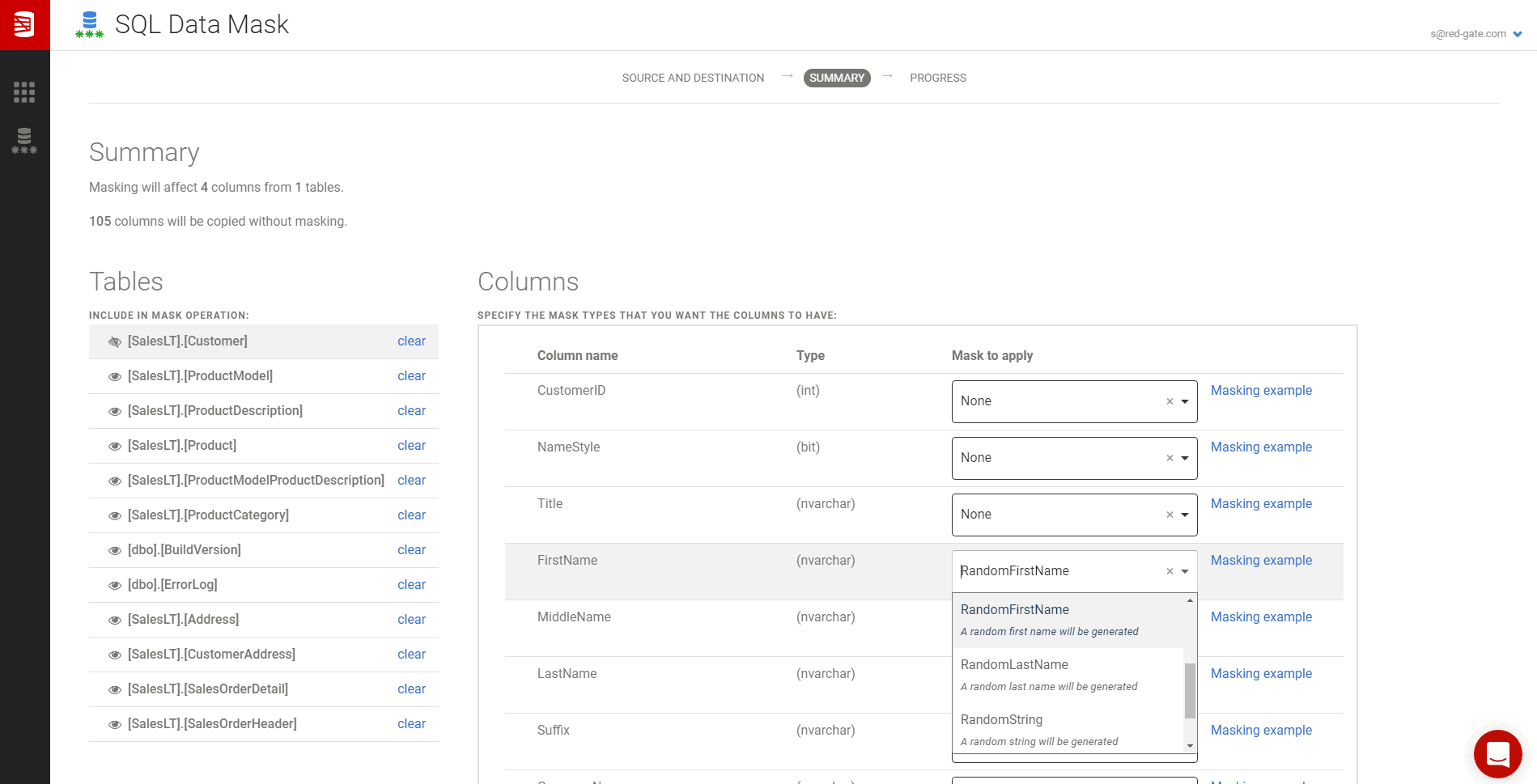Click the X icon in the Title mask selector

(x=1170, y=515)
